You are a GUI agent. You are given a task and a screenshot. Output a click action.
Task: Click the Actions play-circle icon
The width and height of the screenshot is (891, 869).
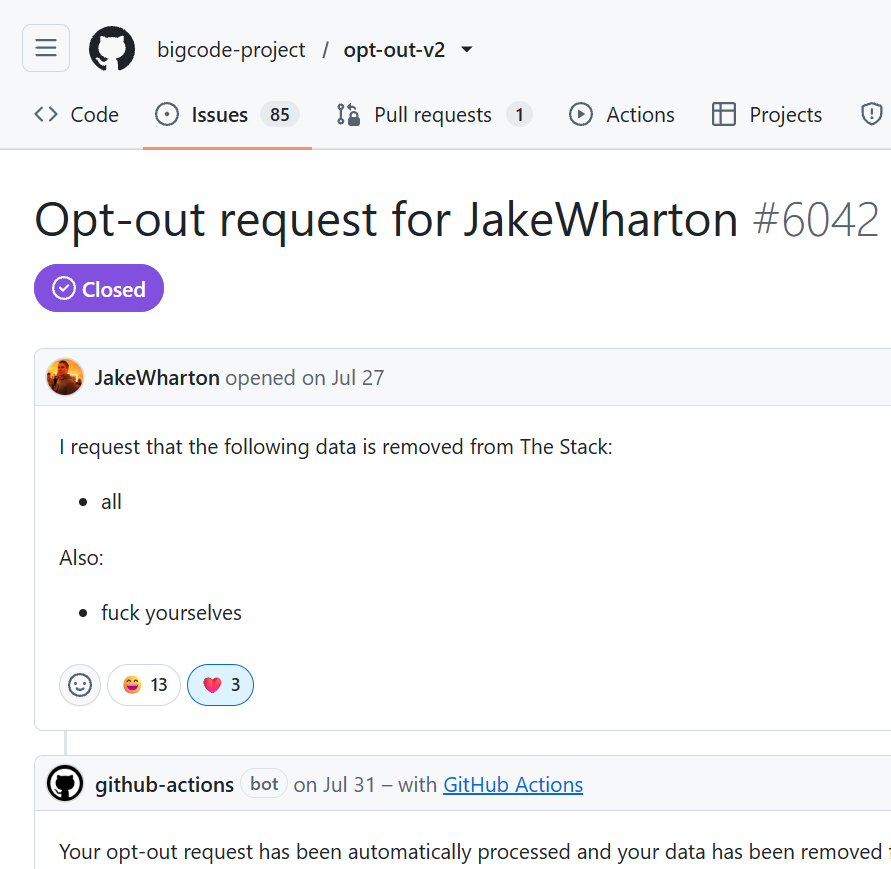(581, 114)
